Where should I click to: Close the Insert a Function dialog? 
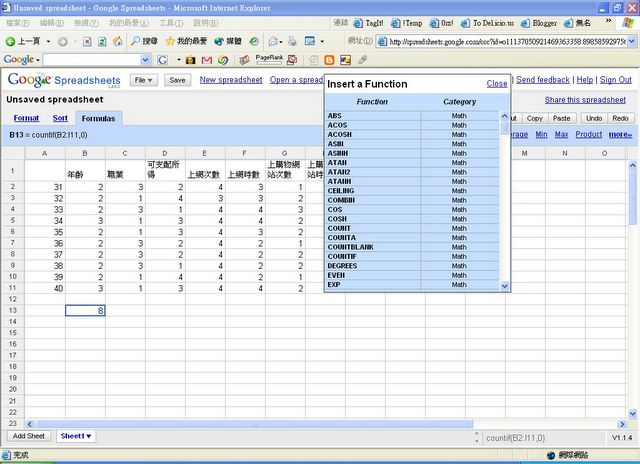[x=497, y=84]
